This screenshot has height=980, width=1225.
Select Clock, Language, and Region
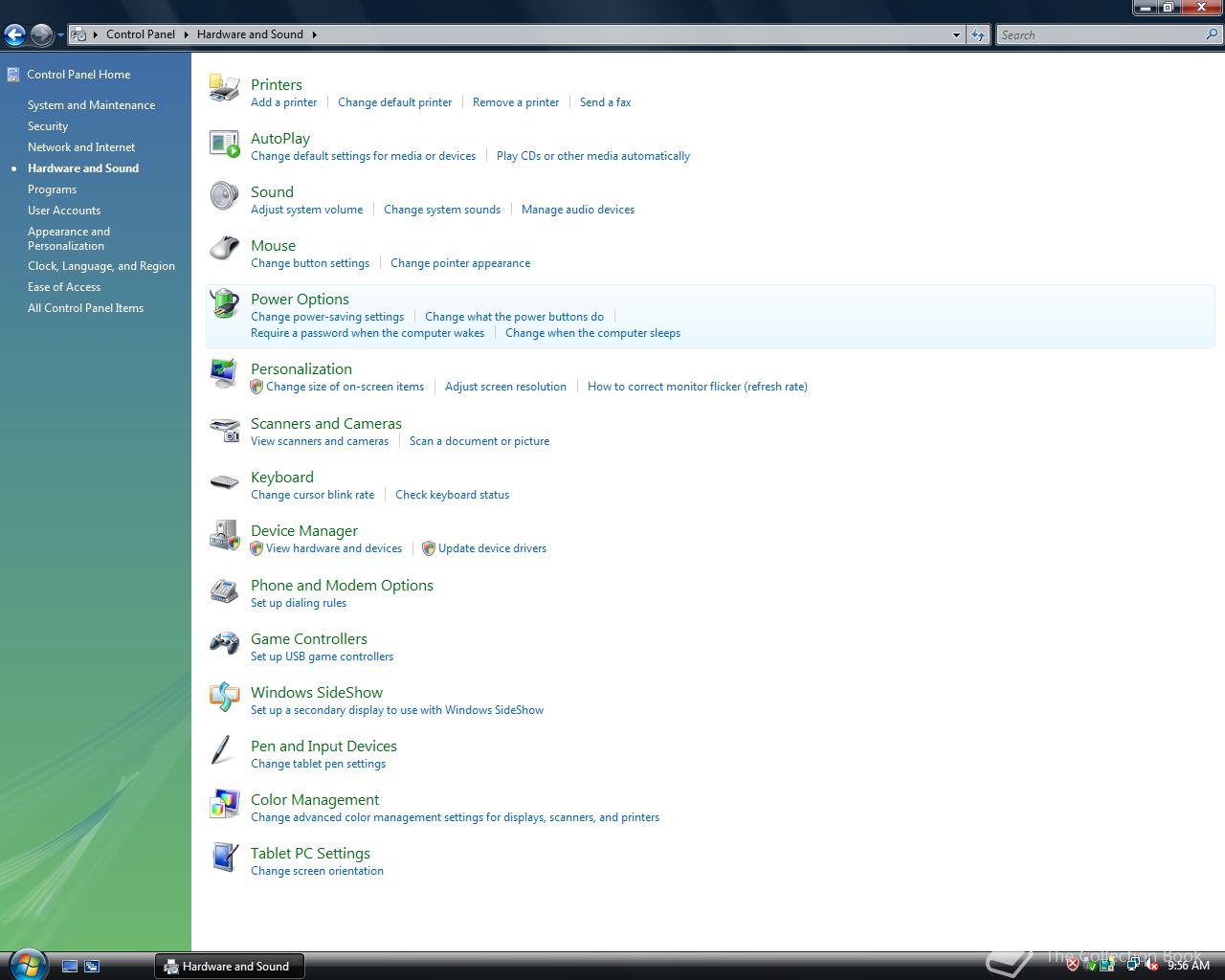(101, 266)
